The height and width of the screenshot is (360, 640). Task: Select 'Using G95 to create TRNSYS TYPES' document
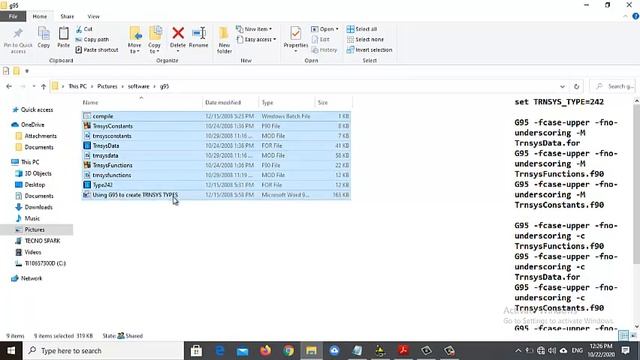[x=216, y=195]
